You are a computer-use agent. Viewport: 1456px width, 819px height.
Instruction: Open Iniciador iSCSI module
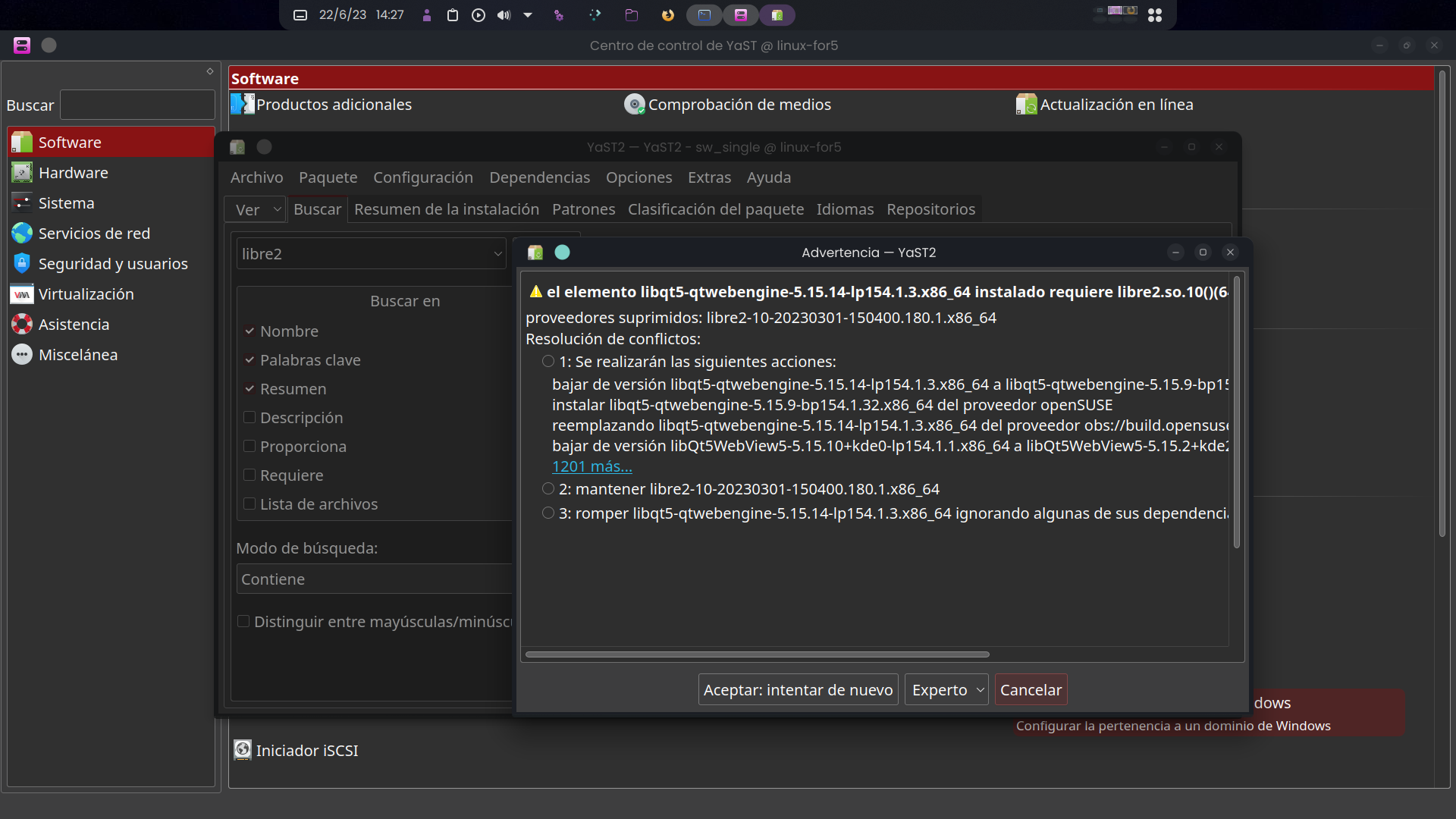point(296,750)
